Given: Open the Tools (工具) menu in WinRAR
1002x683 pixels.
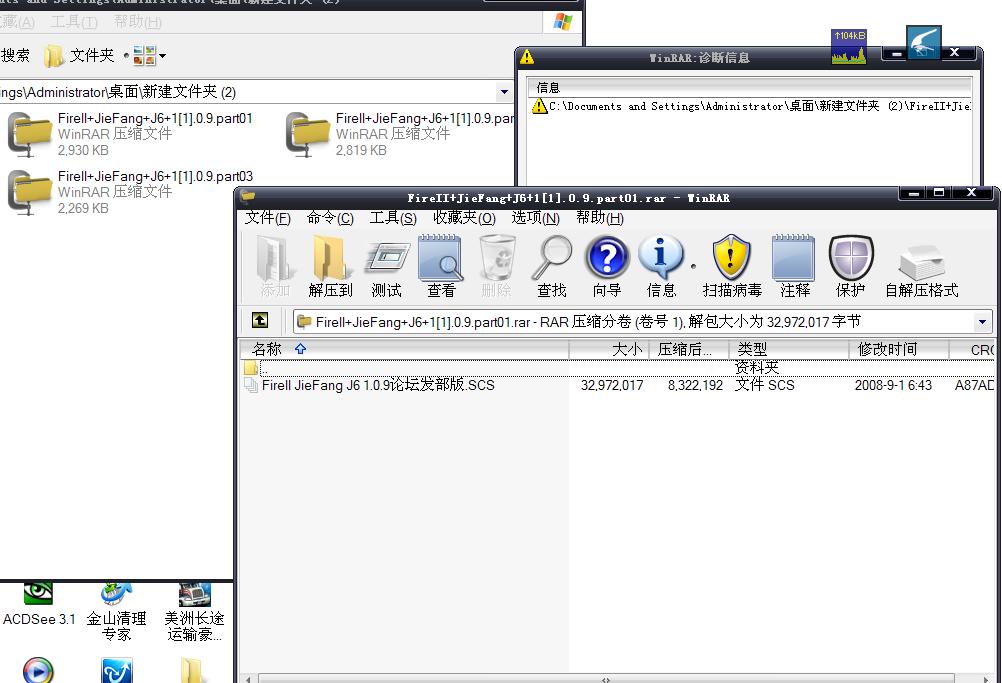Looking at the screenshot, I should pyautogui.click(x=393, y=218).
